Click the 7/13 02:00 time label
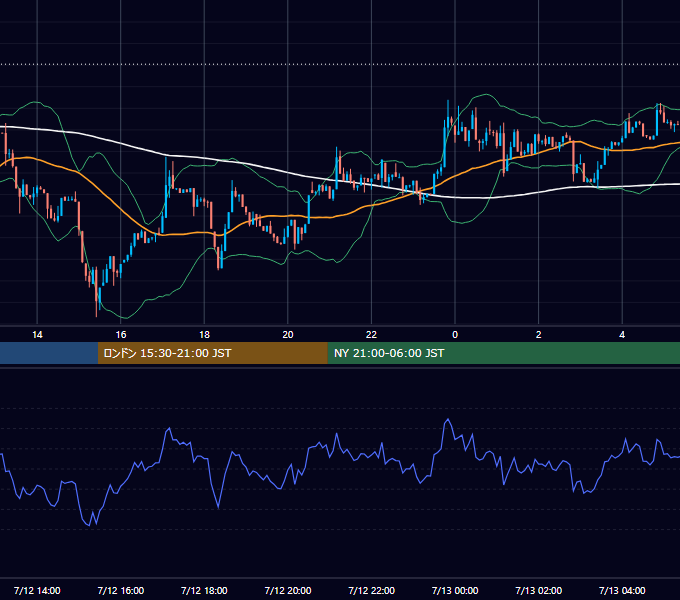Image resolution: width=680 pixels, height=600 pixels. pyautogui.click(x=539, y=590)
